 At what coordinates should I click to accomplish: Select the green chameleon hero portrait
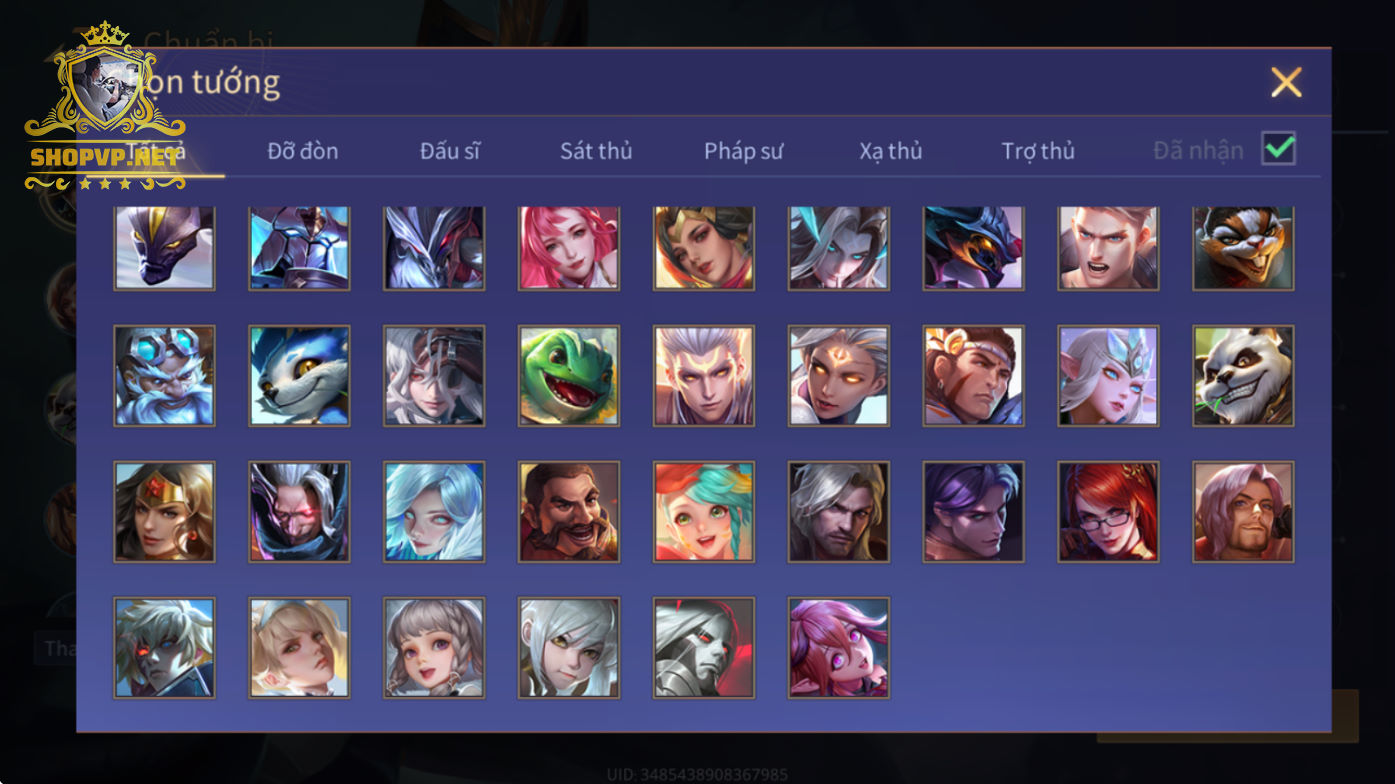(569, 376)
